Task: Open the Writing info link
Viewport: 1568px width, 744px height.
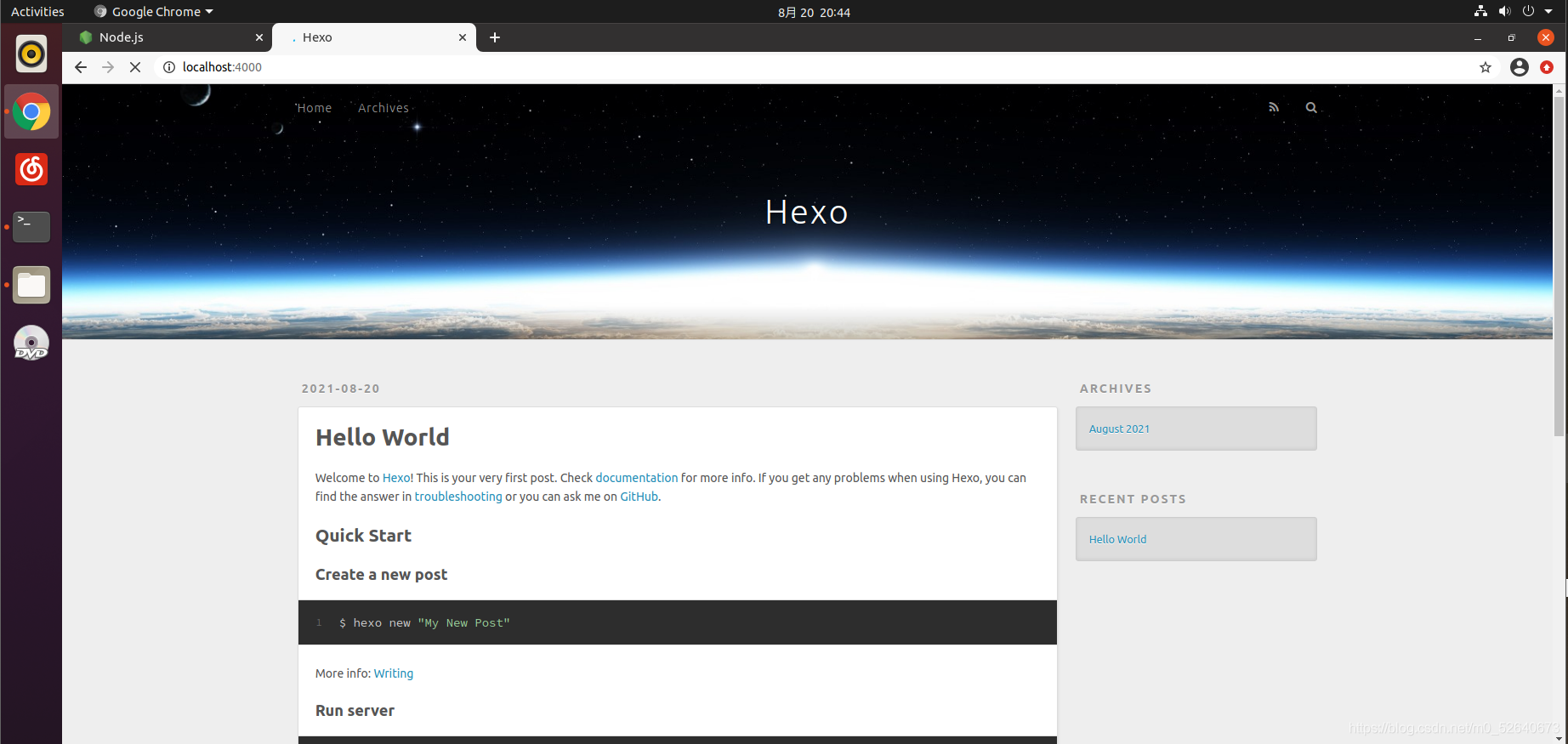Action: coord(394,673)
